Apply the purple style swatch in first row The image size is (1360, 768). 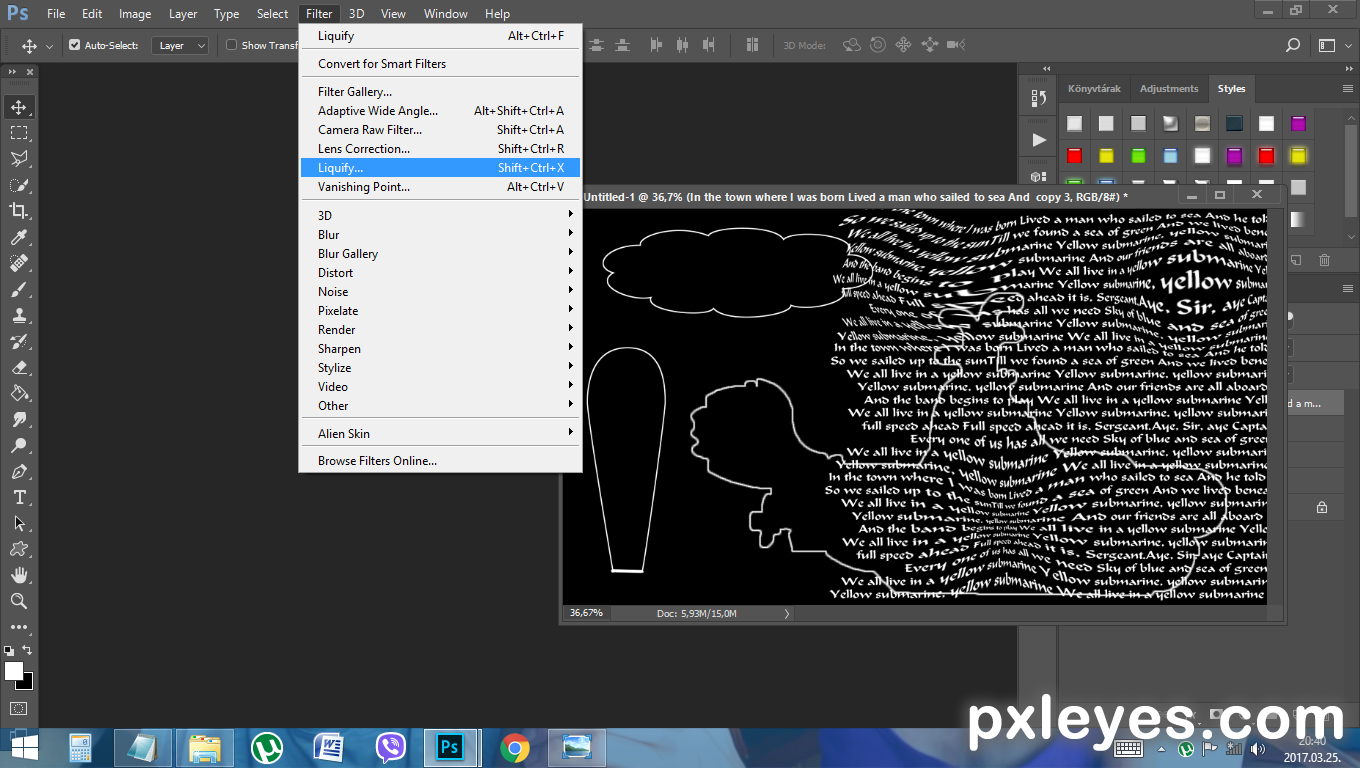[1298, 124]
